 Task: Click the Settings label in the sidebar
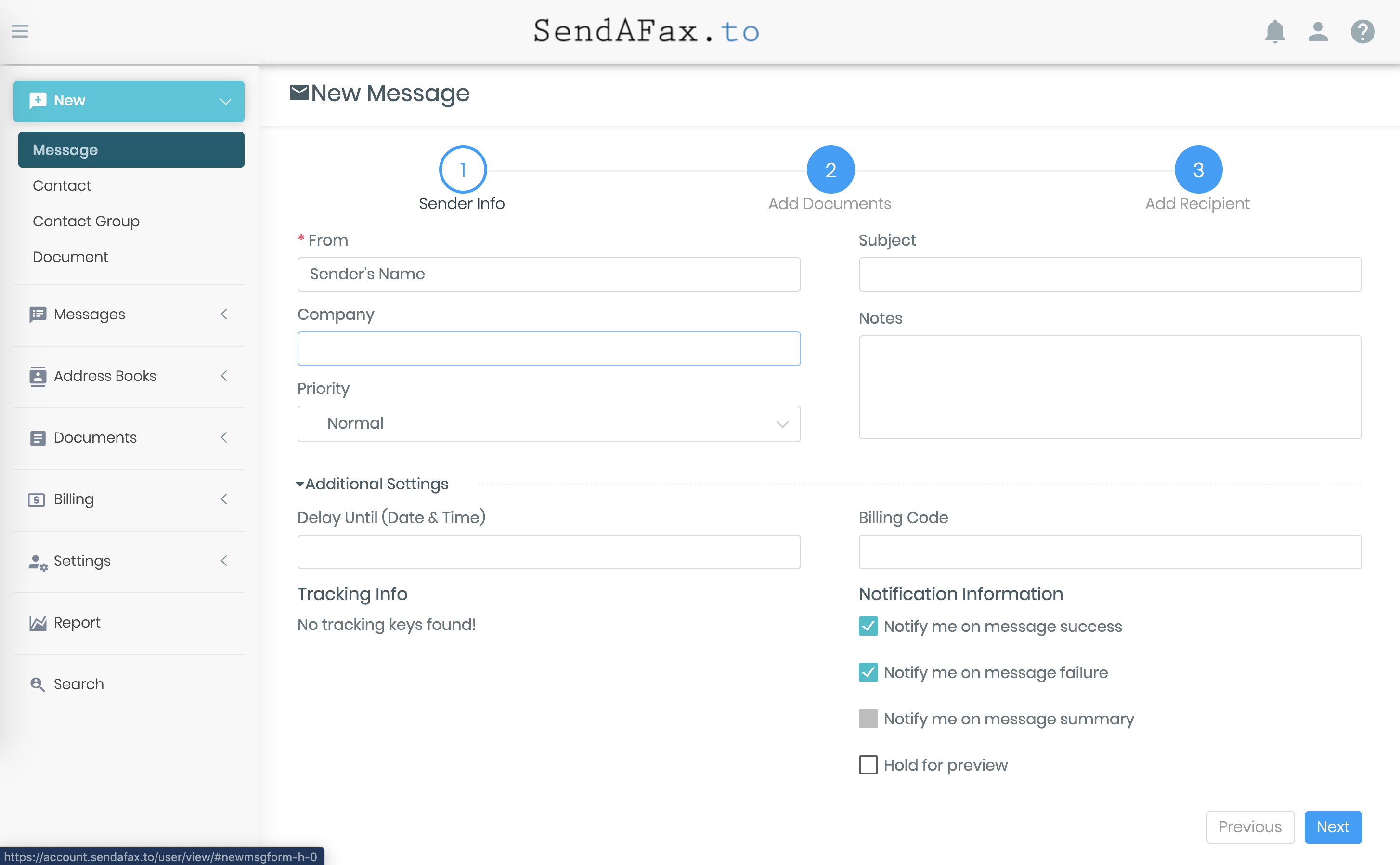pos(82,561)
